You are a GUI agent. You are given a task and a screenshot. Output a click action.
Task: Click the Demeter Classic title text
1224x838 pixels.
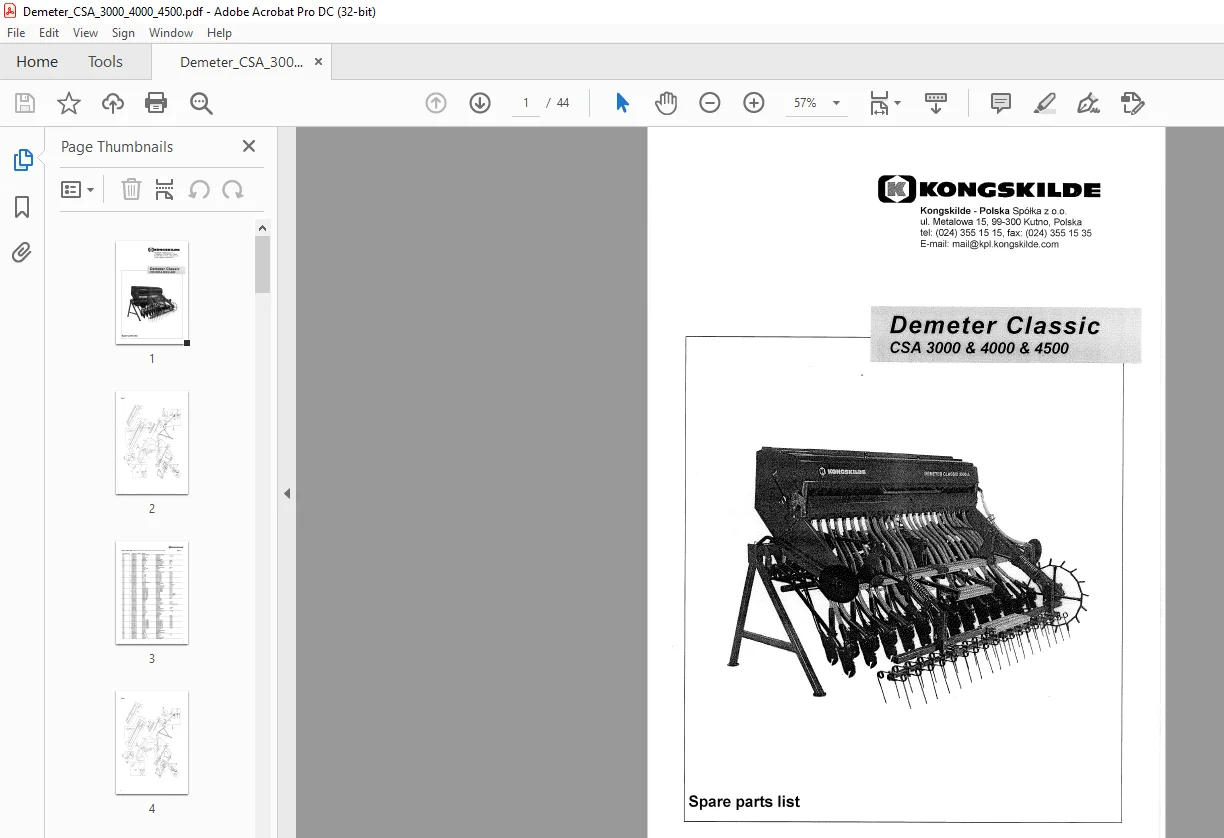[x=995, y=325]
